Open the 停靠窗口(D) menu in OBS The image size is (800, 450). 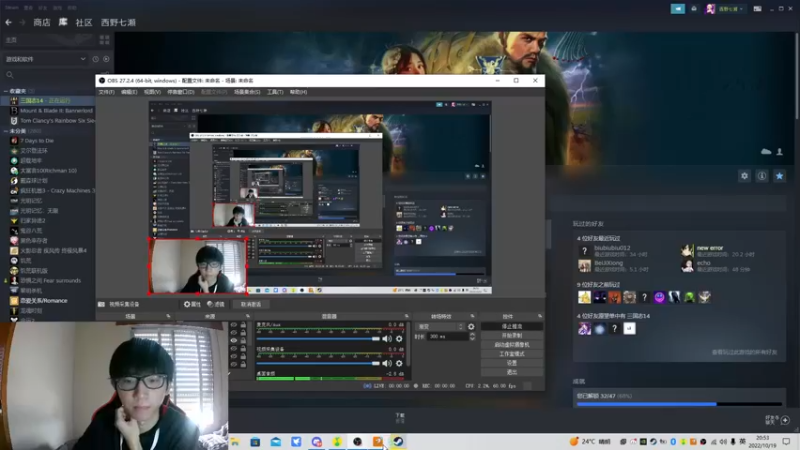tap(181, 92)
